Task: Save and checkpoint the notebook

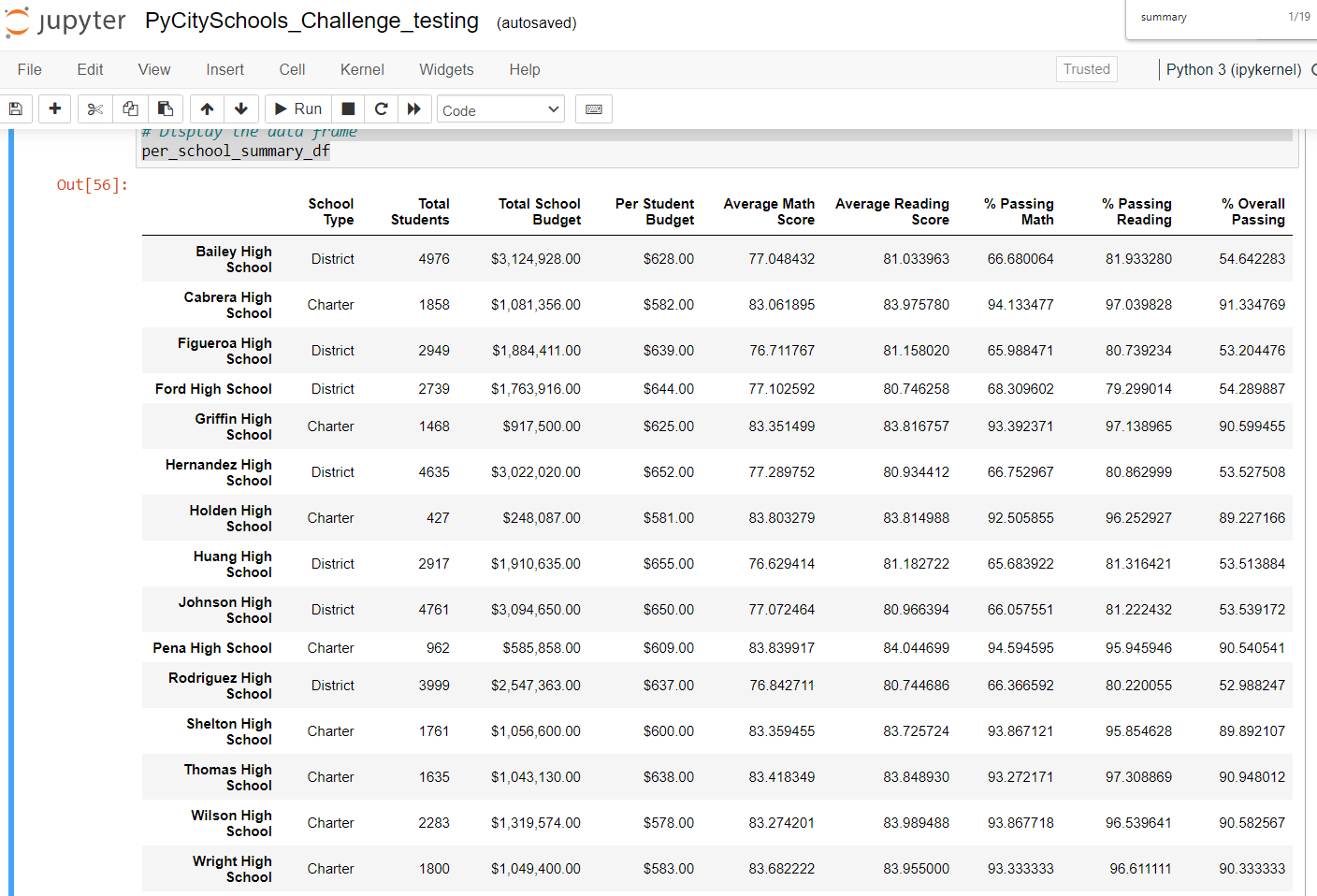Action: [16, 109]
